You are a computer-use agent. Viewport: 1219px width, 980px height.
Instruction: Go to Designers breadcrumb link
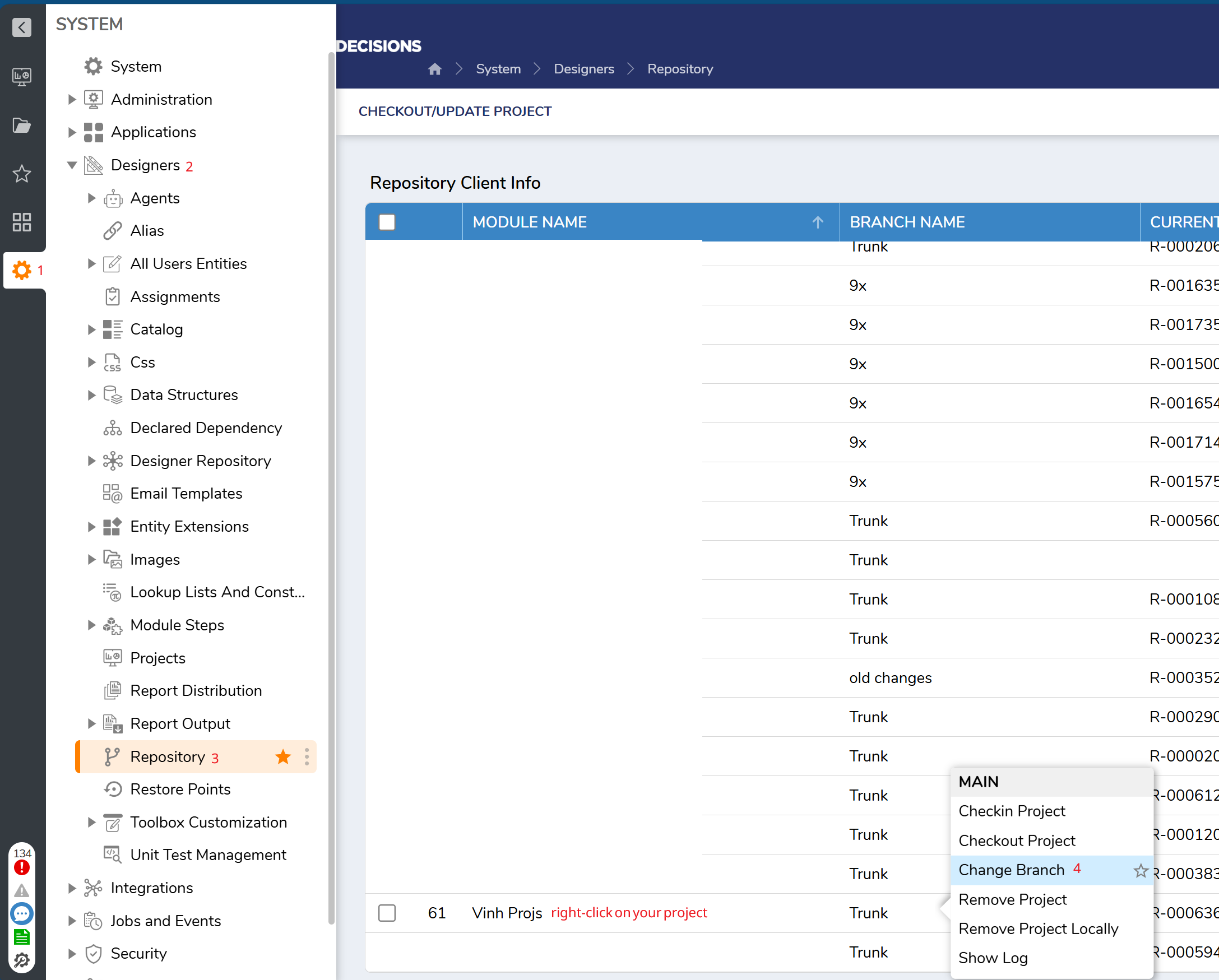[x=583, y=69]
